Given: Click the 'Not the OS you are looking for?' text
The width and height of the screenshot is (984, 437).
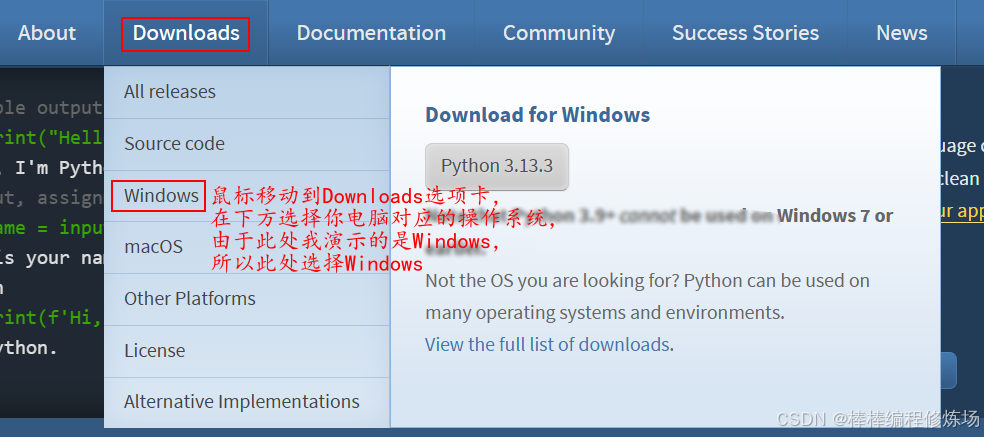Looking at the screenshot, I should 552,280.
